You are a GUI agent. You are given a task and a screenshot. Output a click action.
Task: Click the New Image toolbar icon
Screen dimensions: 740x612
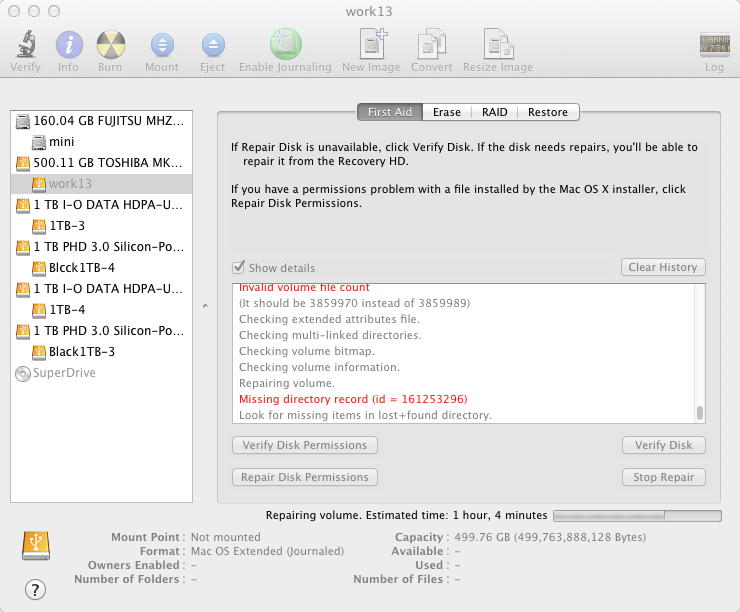click(x=372, y=43)
